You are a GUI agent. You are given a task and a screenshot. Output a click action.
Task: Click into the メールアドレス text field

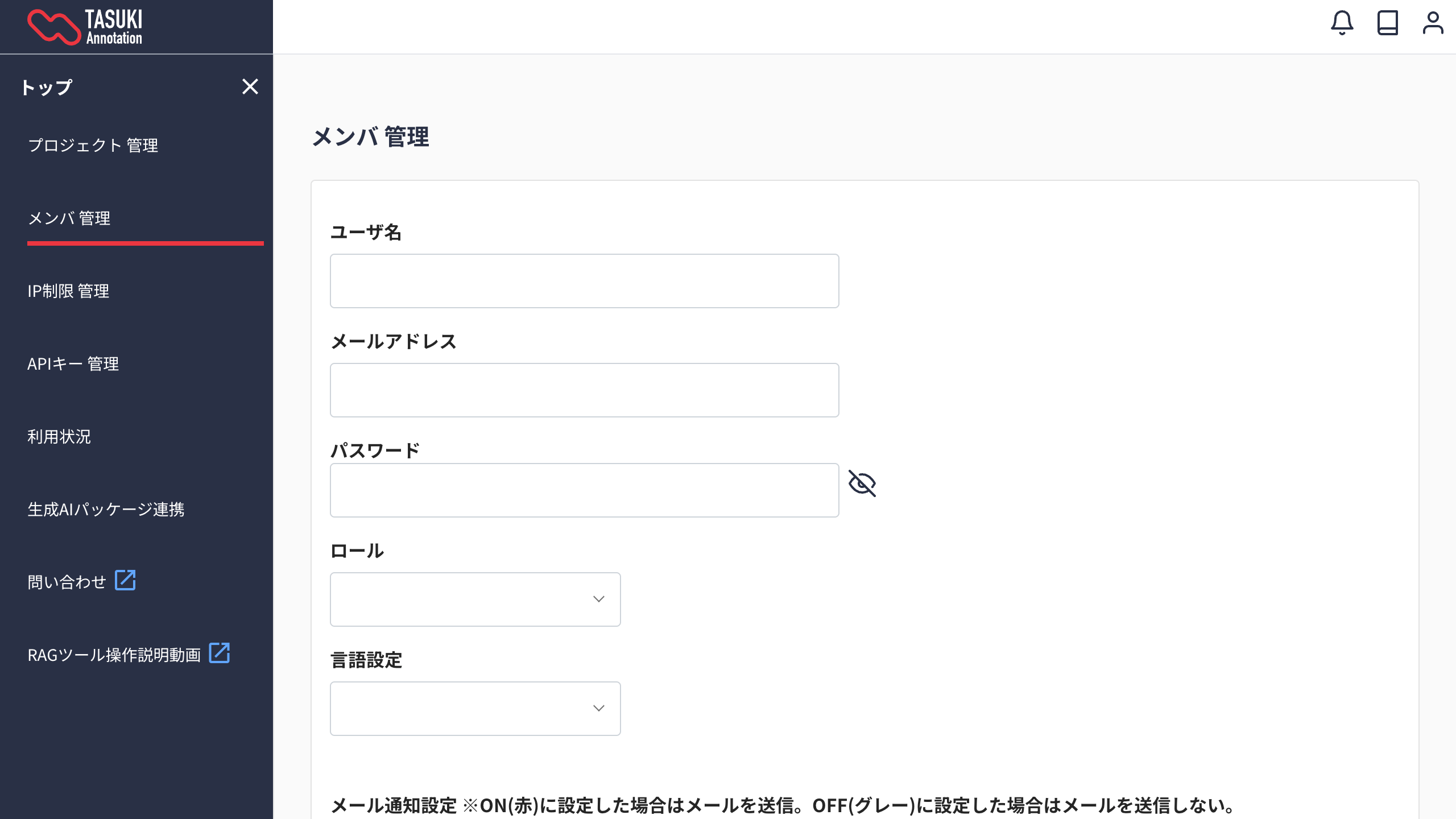tap(584, 390)
